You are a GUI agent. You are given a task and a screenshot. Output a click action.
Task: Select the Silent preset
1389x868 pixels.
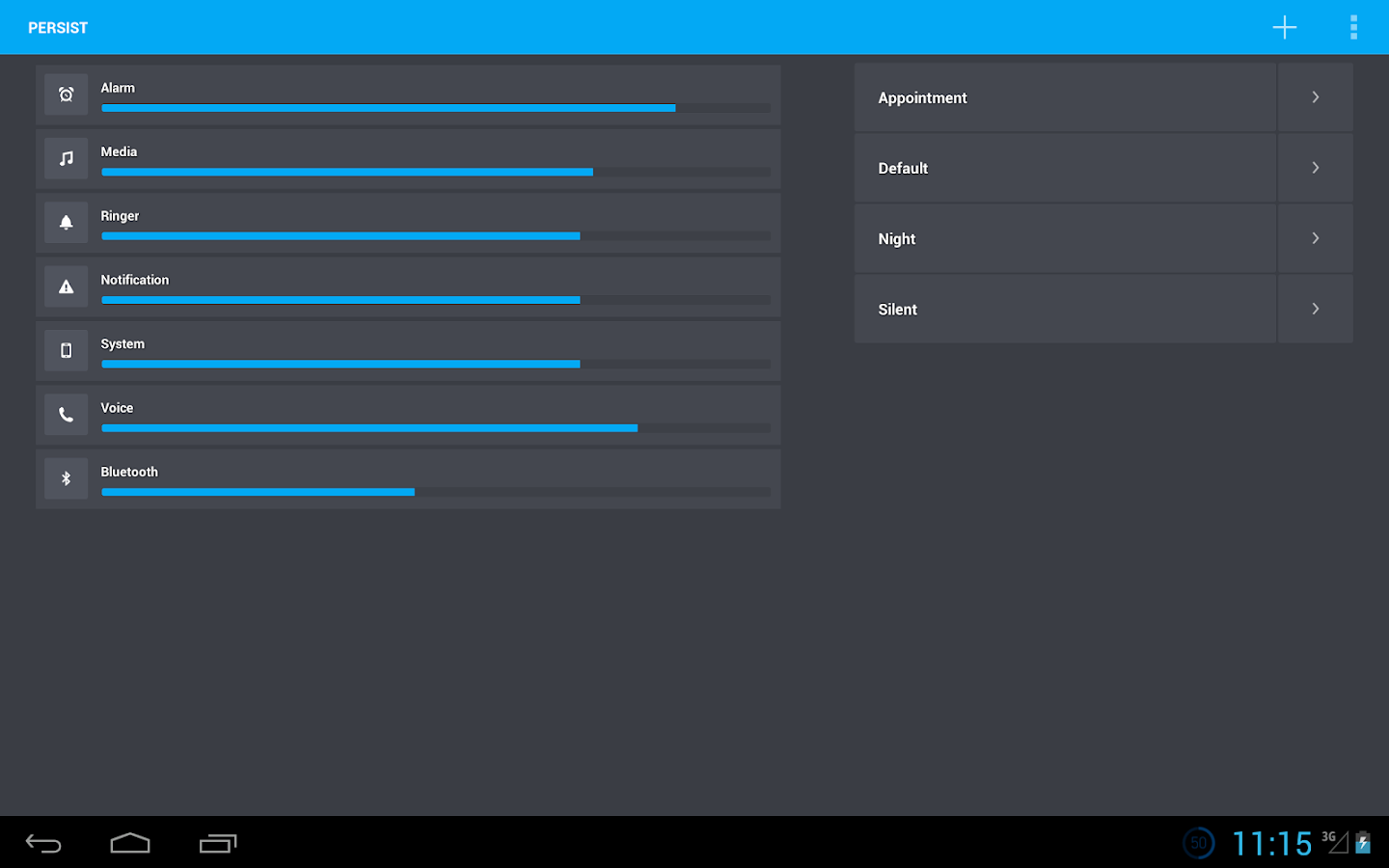[x=1065, y=309]
